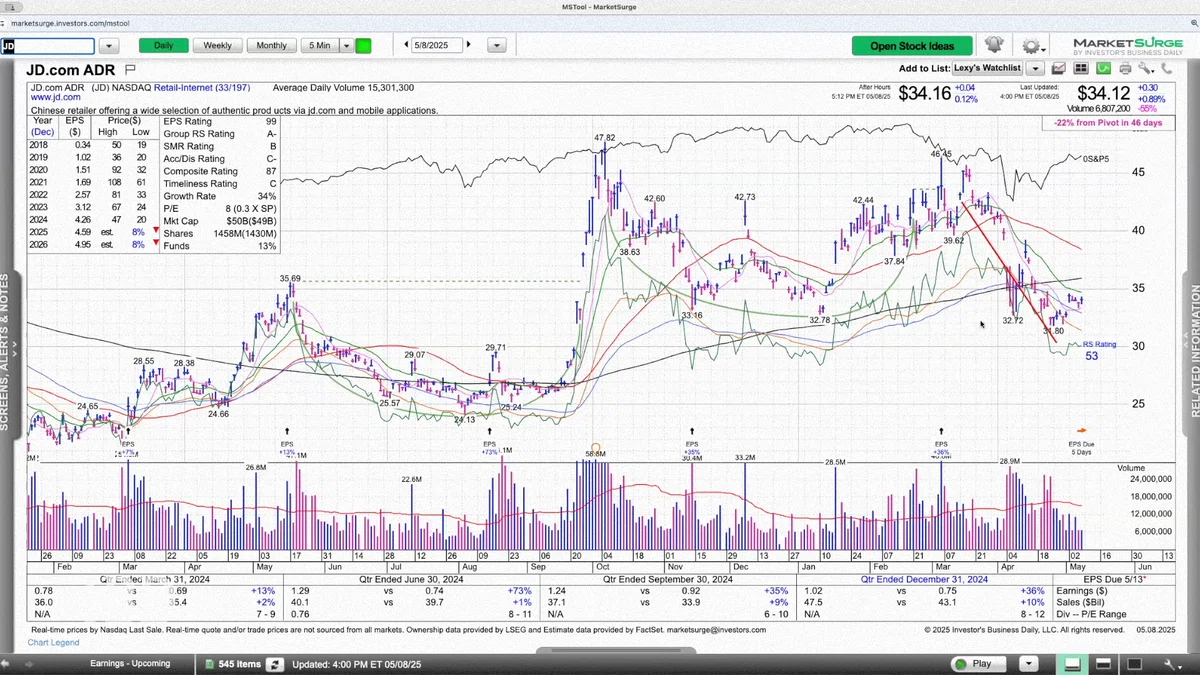Open the wrench tools menu in top toolbar
Viewport: 1200px width, 675px height.
1146,68
